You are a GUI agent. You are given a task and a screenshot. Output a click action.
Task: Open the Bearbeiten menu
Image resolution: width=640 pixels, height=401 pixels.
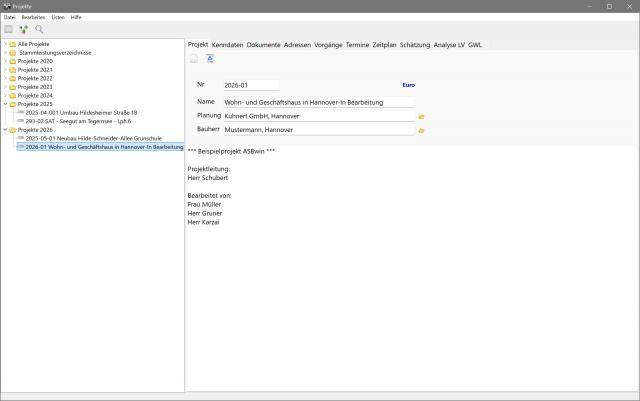point(34,17)
